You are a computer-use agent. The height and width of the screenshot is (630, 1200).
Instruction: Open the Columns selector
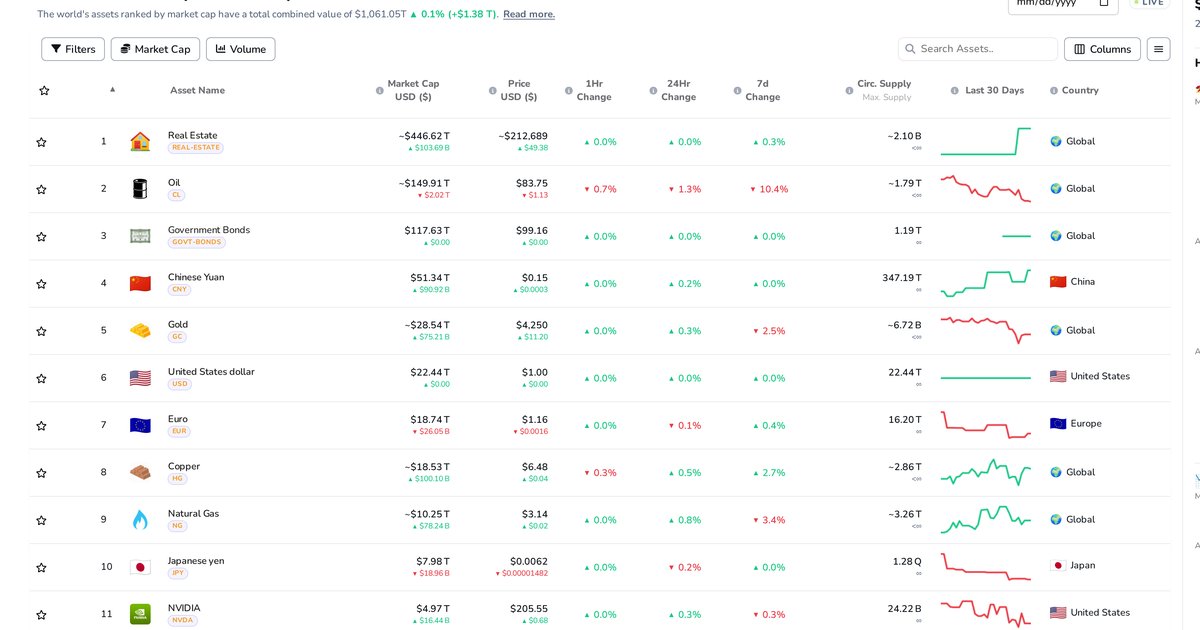[x=1102, y=49]
